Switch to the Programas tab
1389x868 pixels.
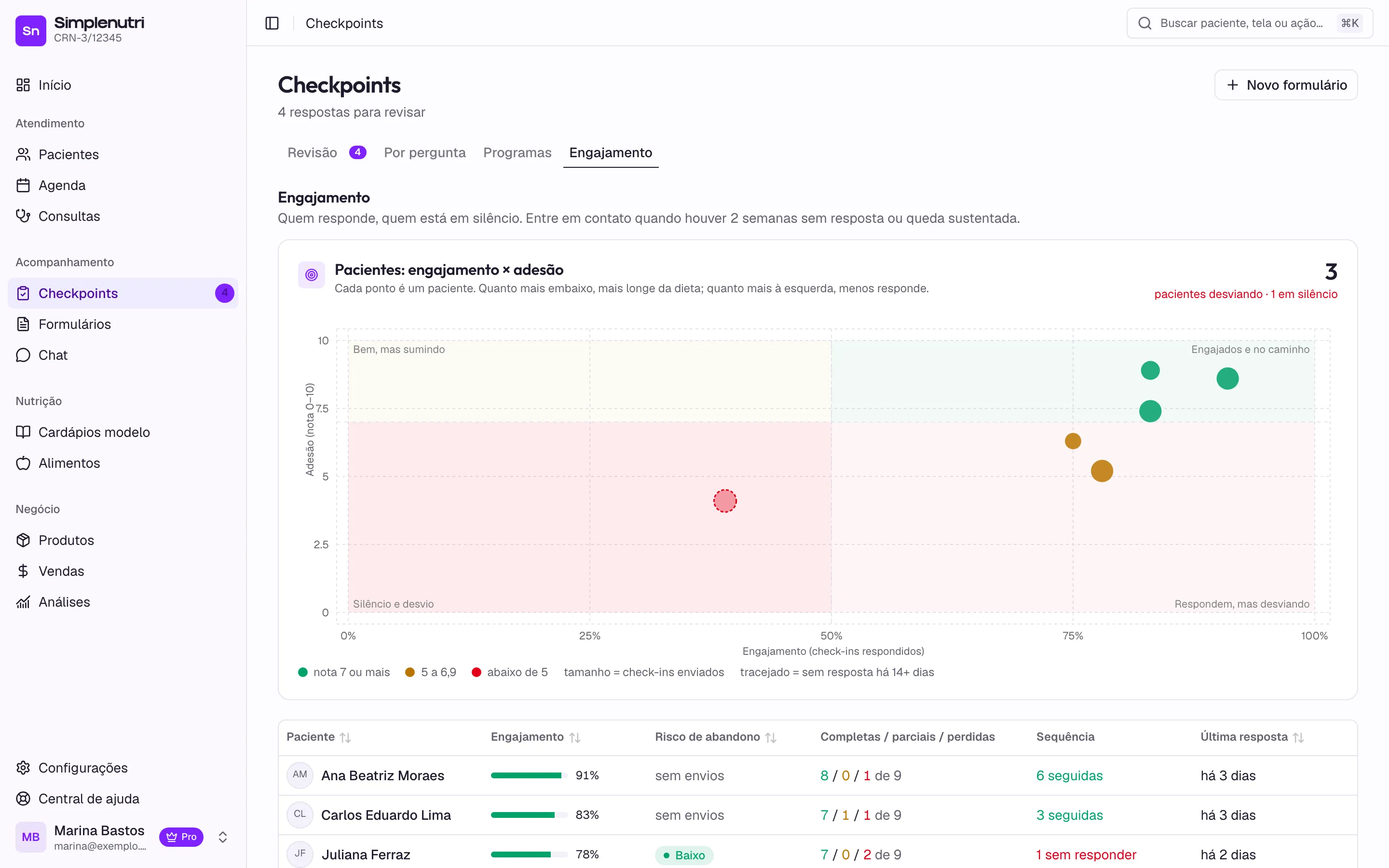click(x=517, y=153)
